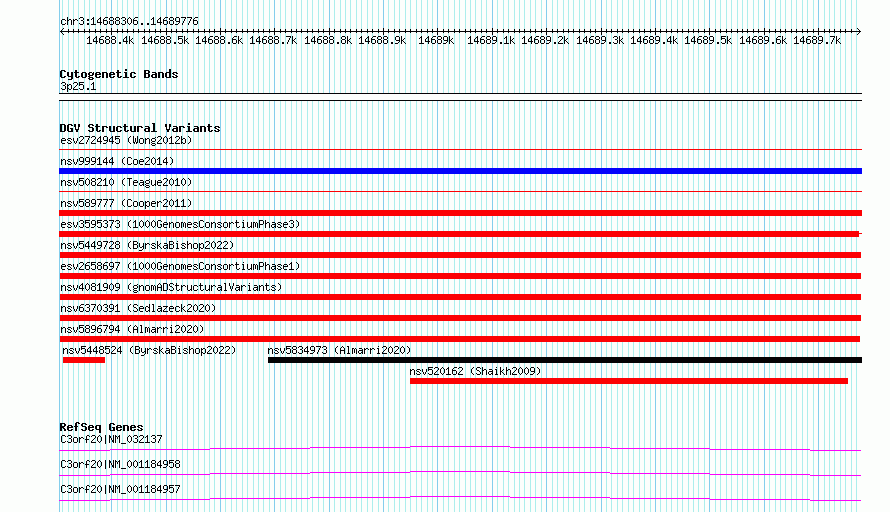The width and height of the screenshot is (890, 512).
Task: Click the red bar under esv3595373
Action: (x=460, y=234)
